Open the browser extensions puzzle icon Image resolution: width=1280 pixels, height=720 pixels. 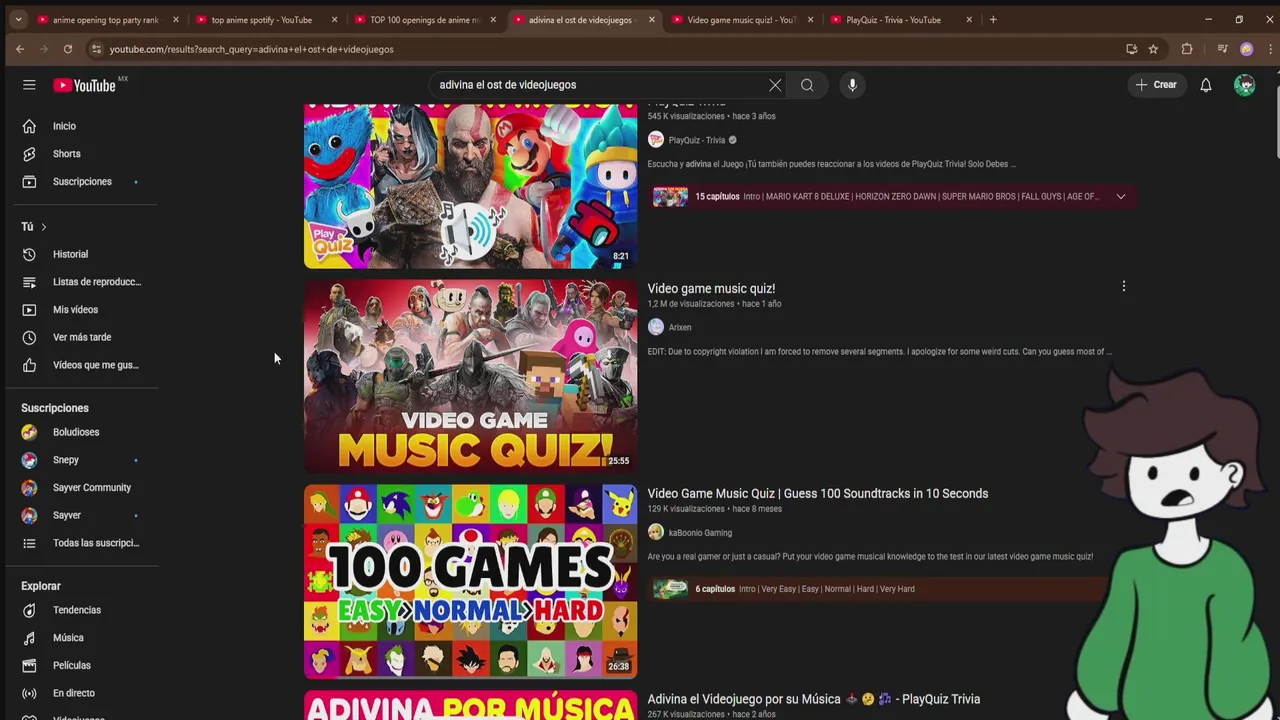(x=1187, y=49)
